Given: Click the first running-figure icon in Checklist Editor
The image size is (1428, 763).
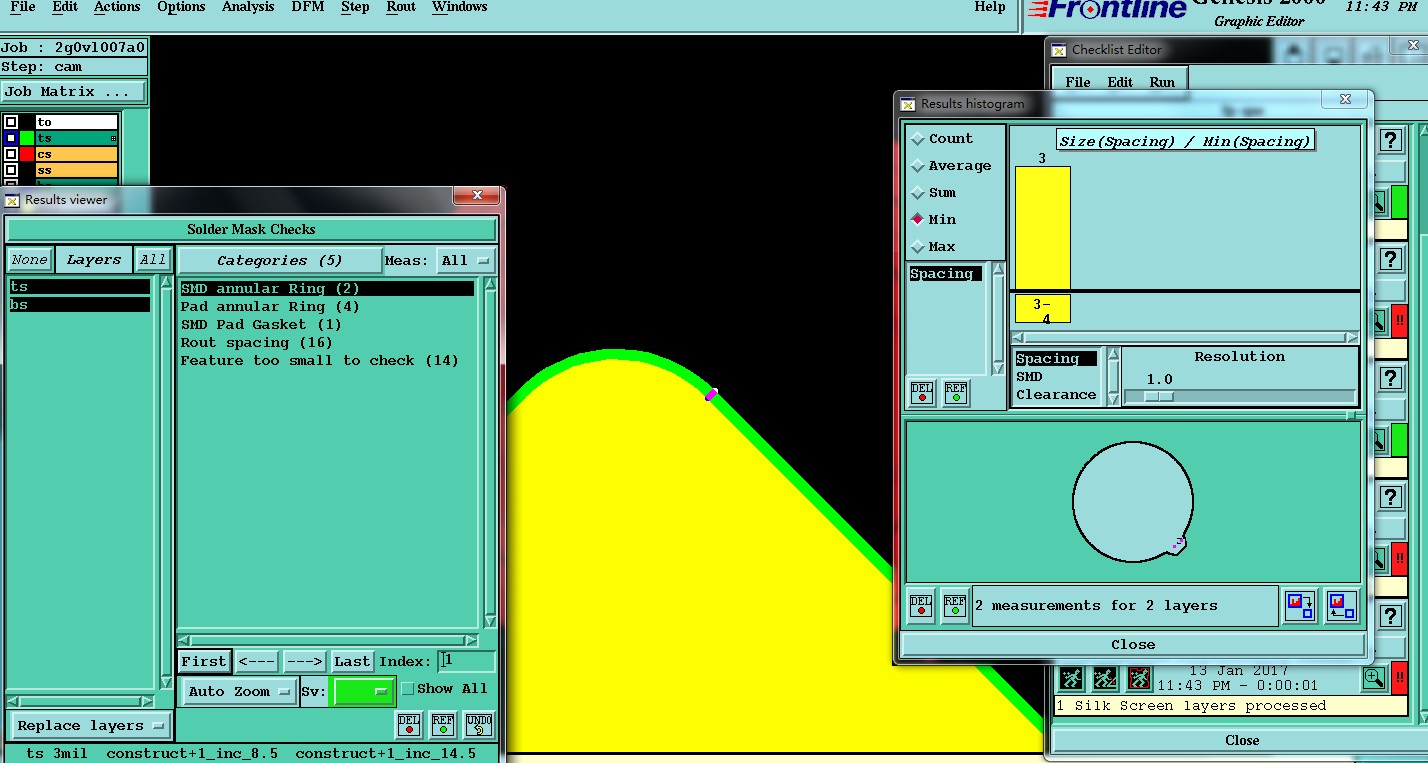Looking at the screenshot, I should [x=1071, y=679].
